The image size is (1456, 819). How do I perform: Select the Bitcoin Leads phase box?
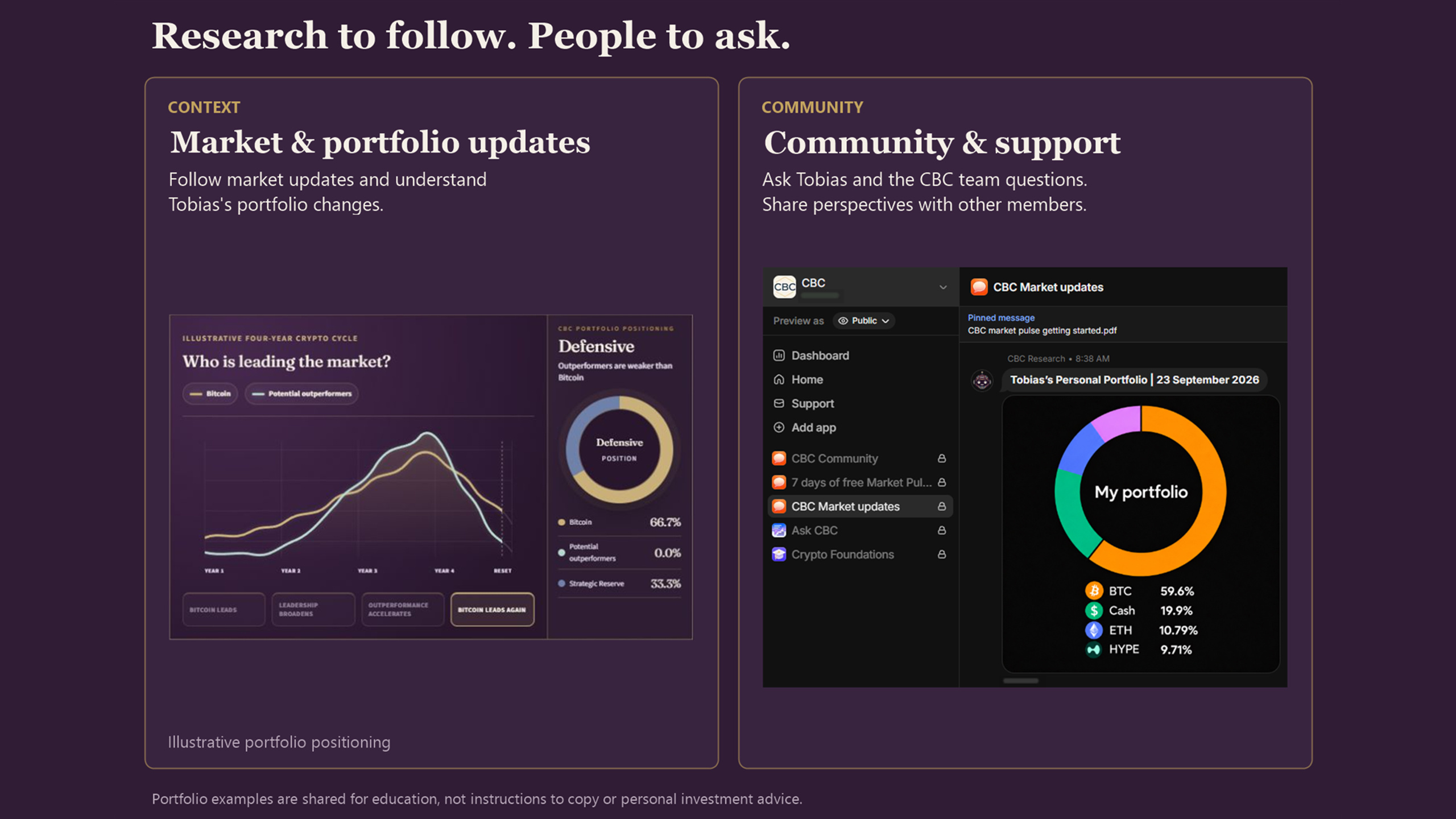(224, 610)
